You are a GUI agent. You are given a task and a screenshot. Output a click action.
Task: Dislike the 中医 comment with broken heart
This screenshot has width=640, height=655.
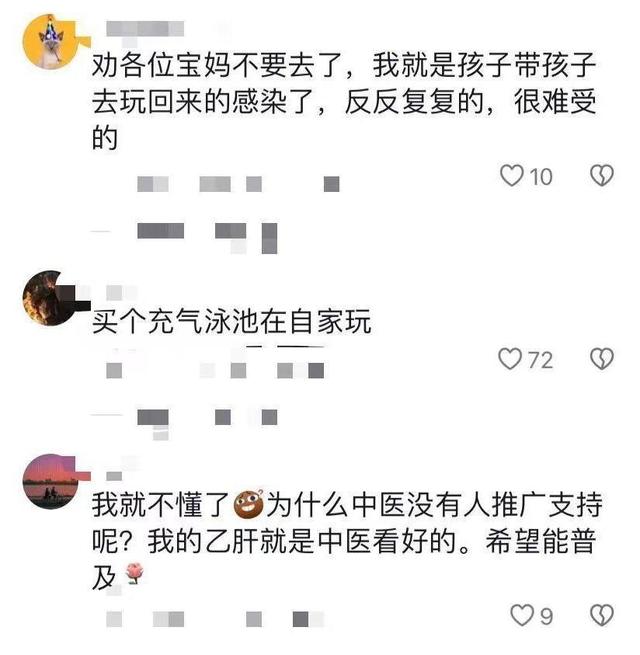[602, 615]
